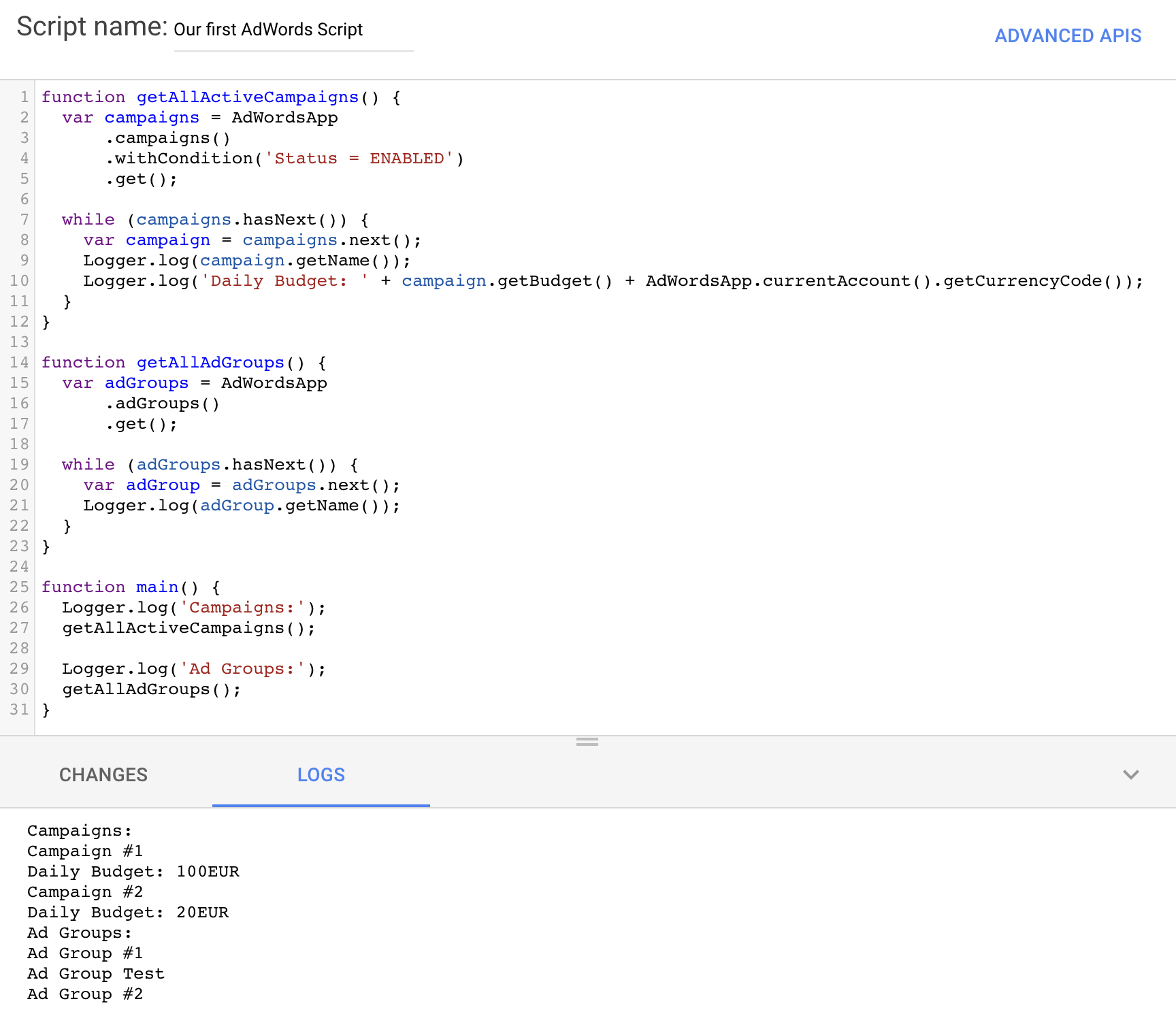
Task: Select the LOGS tab
Action: click(x=321, y=775)
